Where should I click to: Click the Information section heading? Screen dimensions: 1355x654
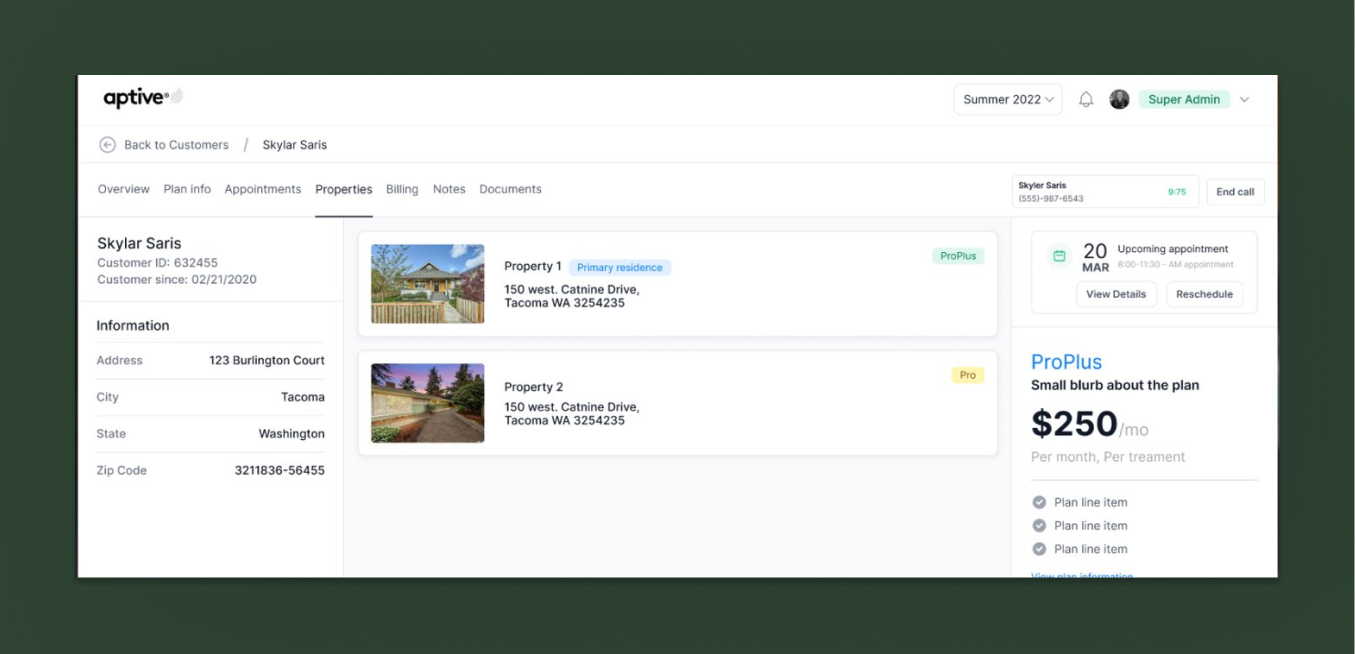point(133,325)
